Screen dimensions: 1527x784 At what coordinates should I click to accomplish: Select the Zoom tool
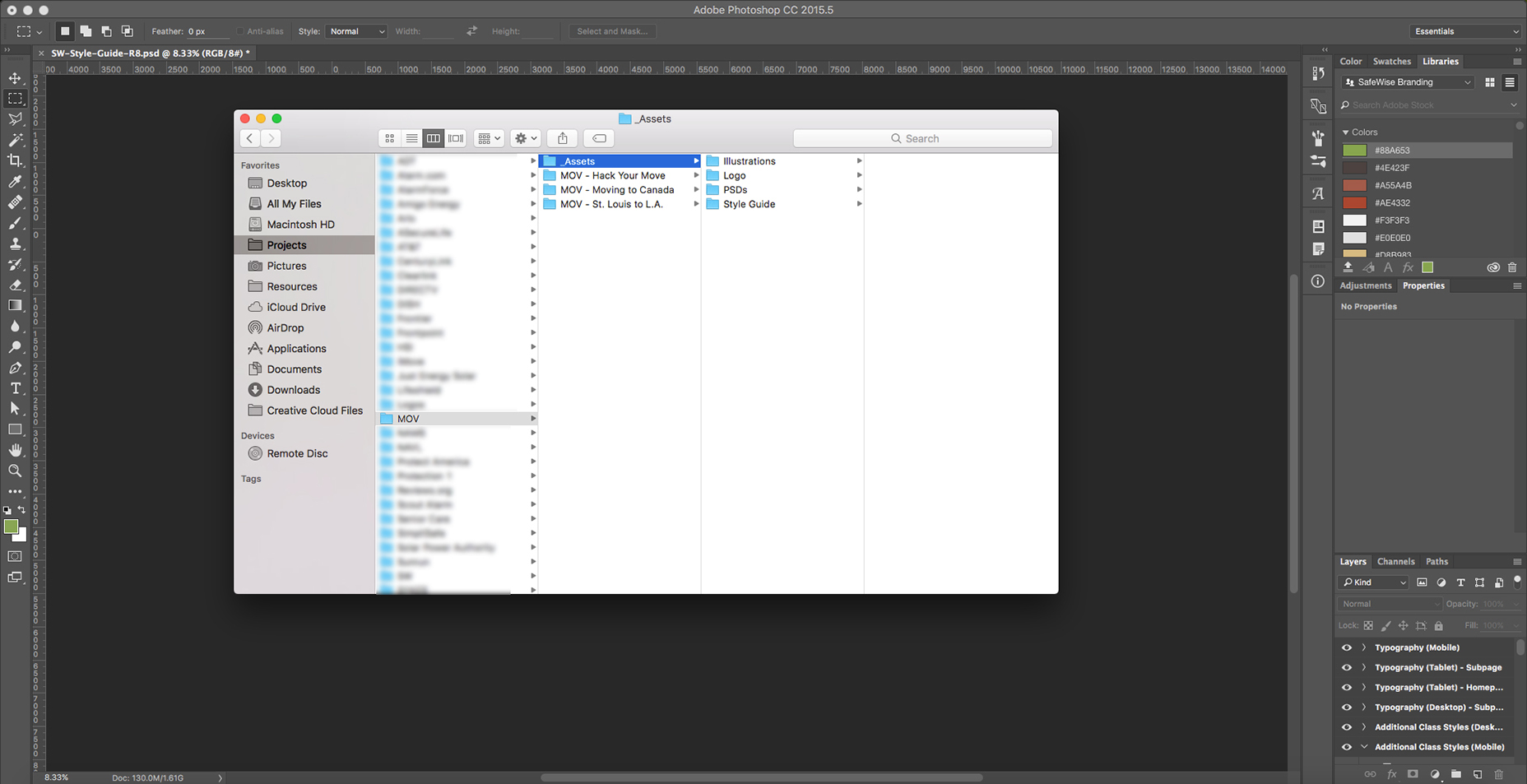(15, 471)
